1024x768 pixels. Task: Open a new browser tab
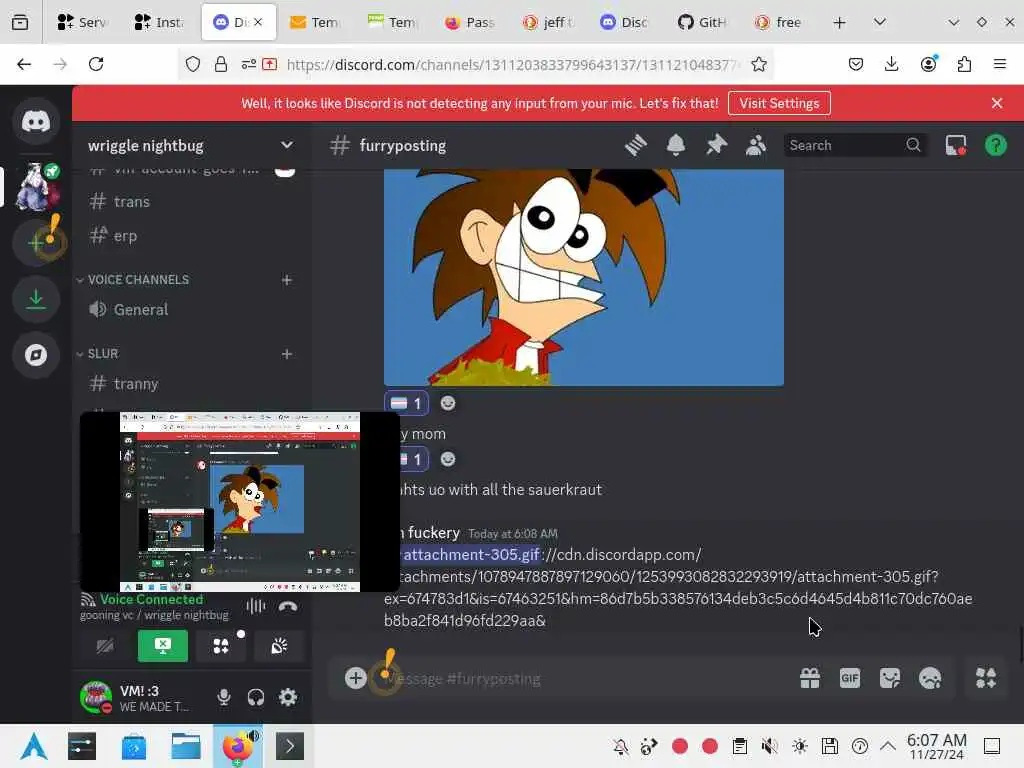click(839, 22)
